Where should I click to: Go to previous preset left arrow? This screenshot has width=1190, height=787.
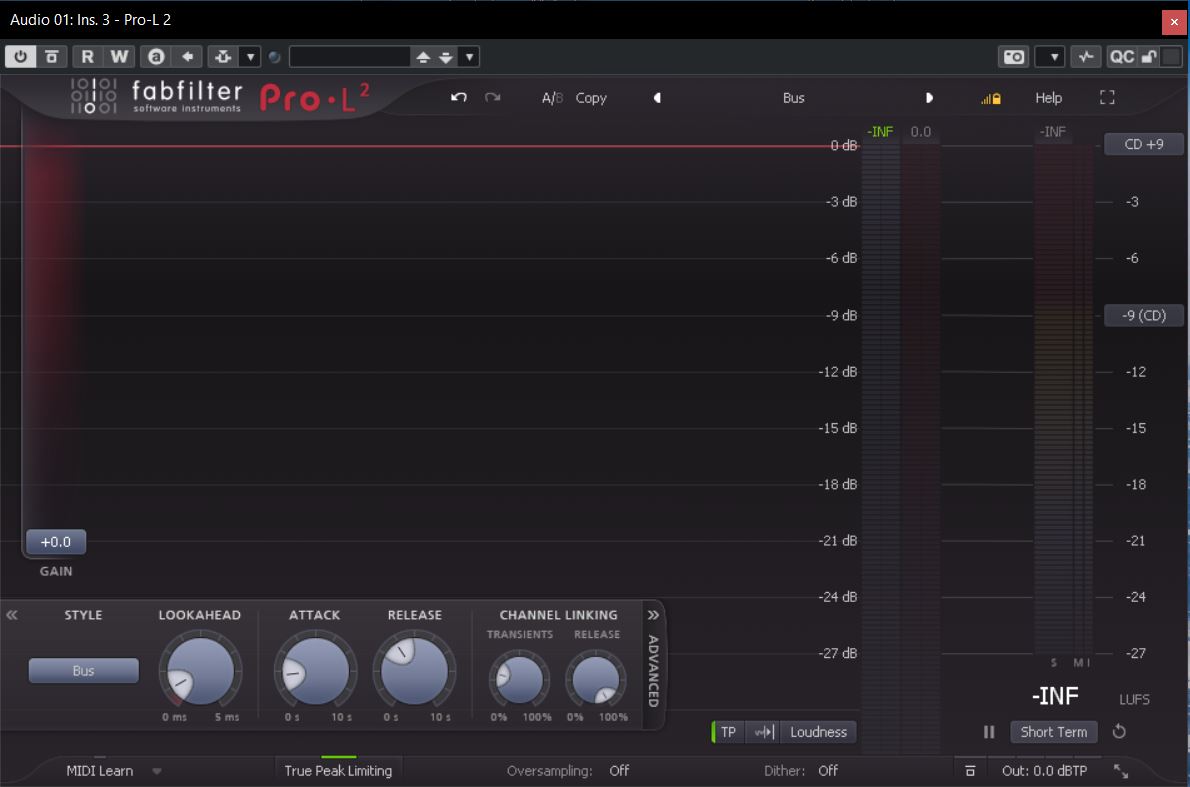point(657,98)
